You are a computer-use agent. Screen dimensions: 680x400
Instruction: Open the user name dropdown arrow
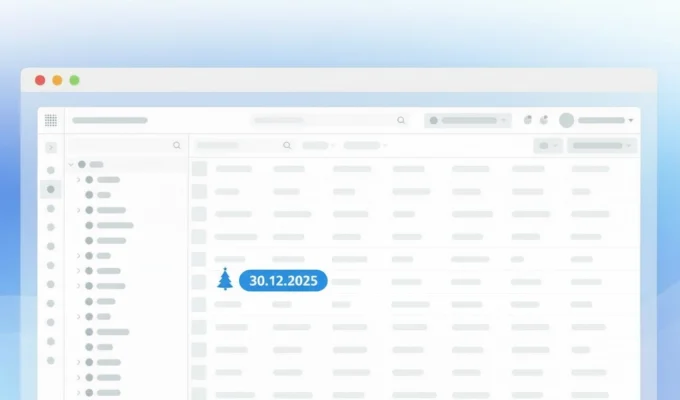631,120
